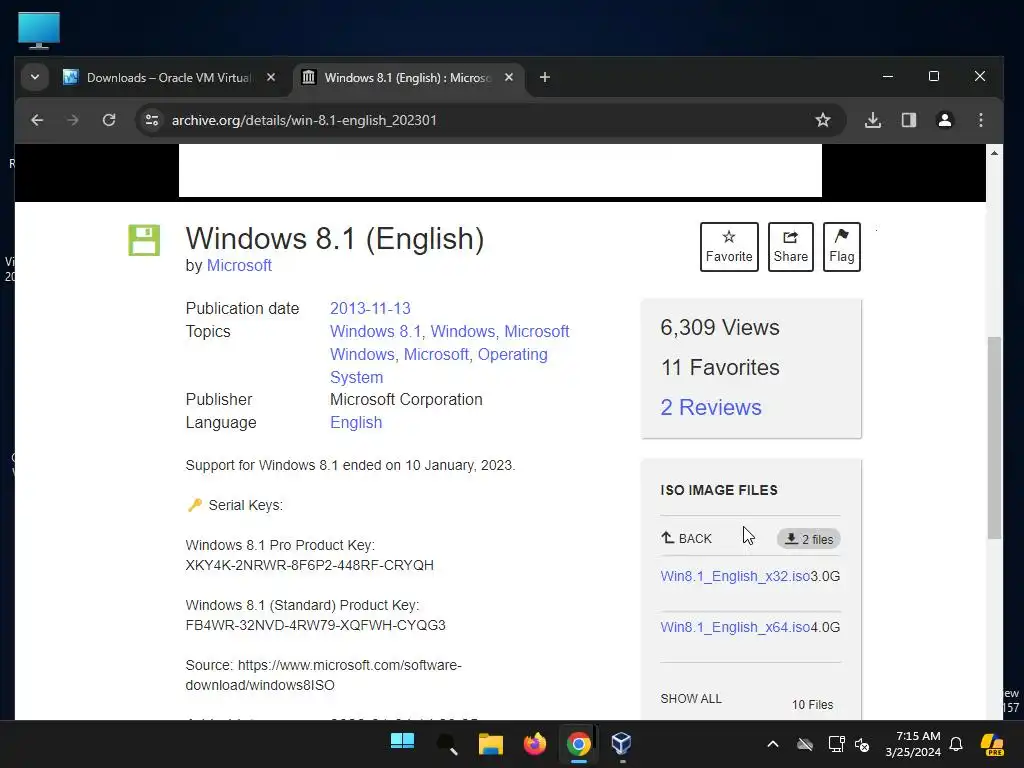Flag this archive item
This screenshot has width=1024, height=768.
[841, 247]
